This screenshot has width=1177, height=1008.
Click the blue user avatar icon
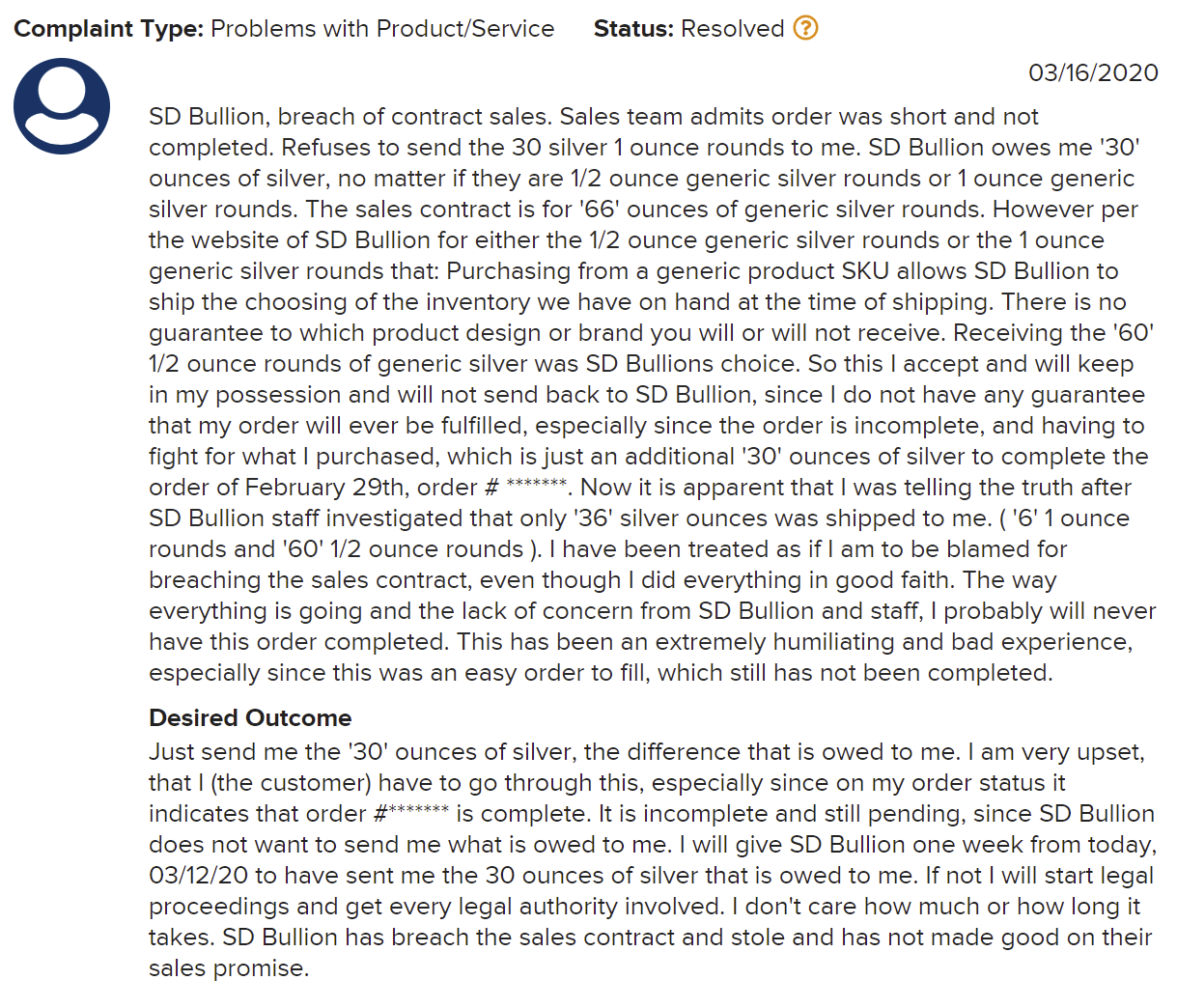[x=62, y=106]
